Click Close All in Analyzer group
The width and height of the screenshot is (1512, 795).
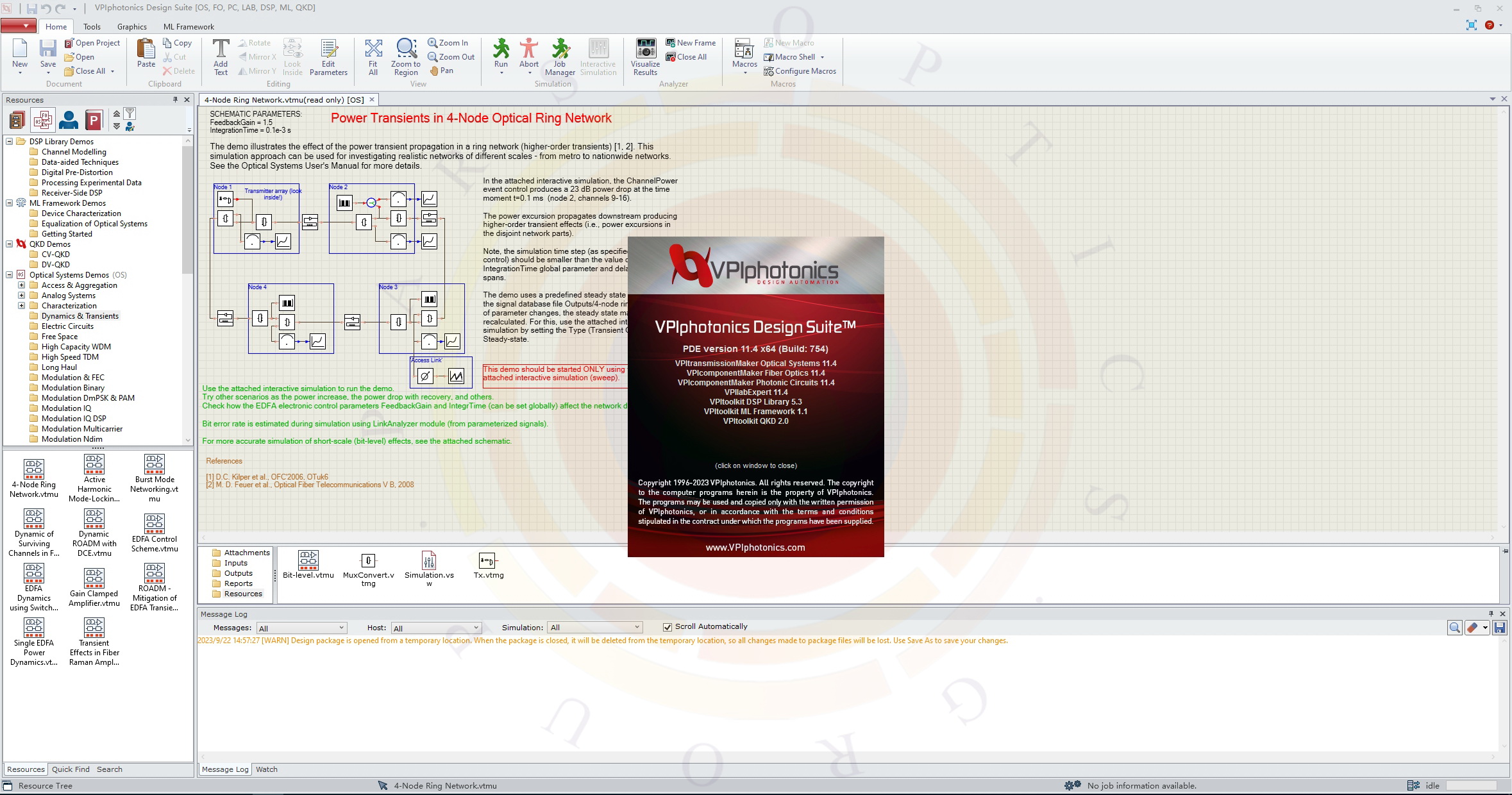(686, 57)
